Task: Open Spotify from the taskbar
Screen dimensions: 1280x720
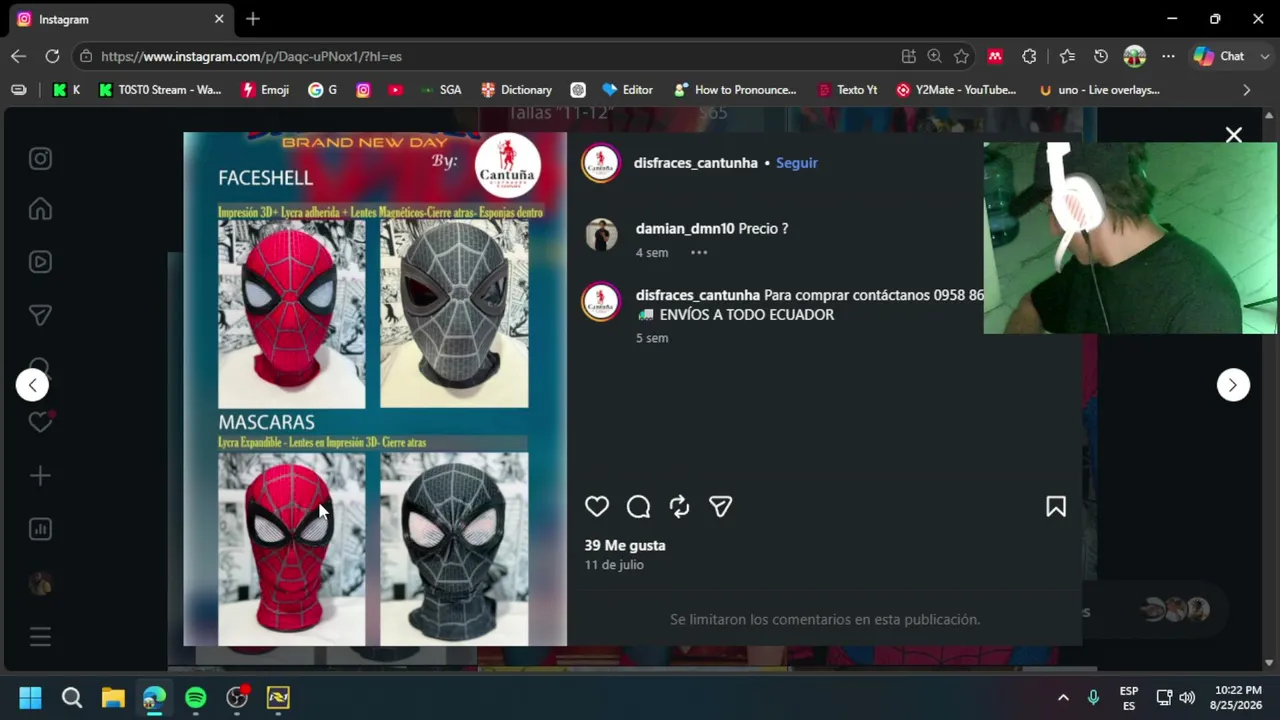Action: click(195, 697)
